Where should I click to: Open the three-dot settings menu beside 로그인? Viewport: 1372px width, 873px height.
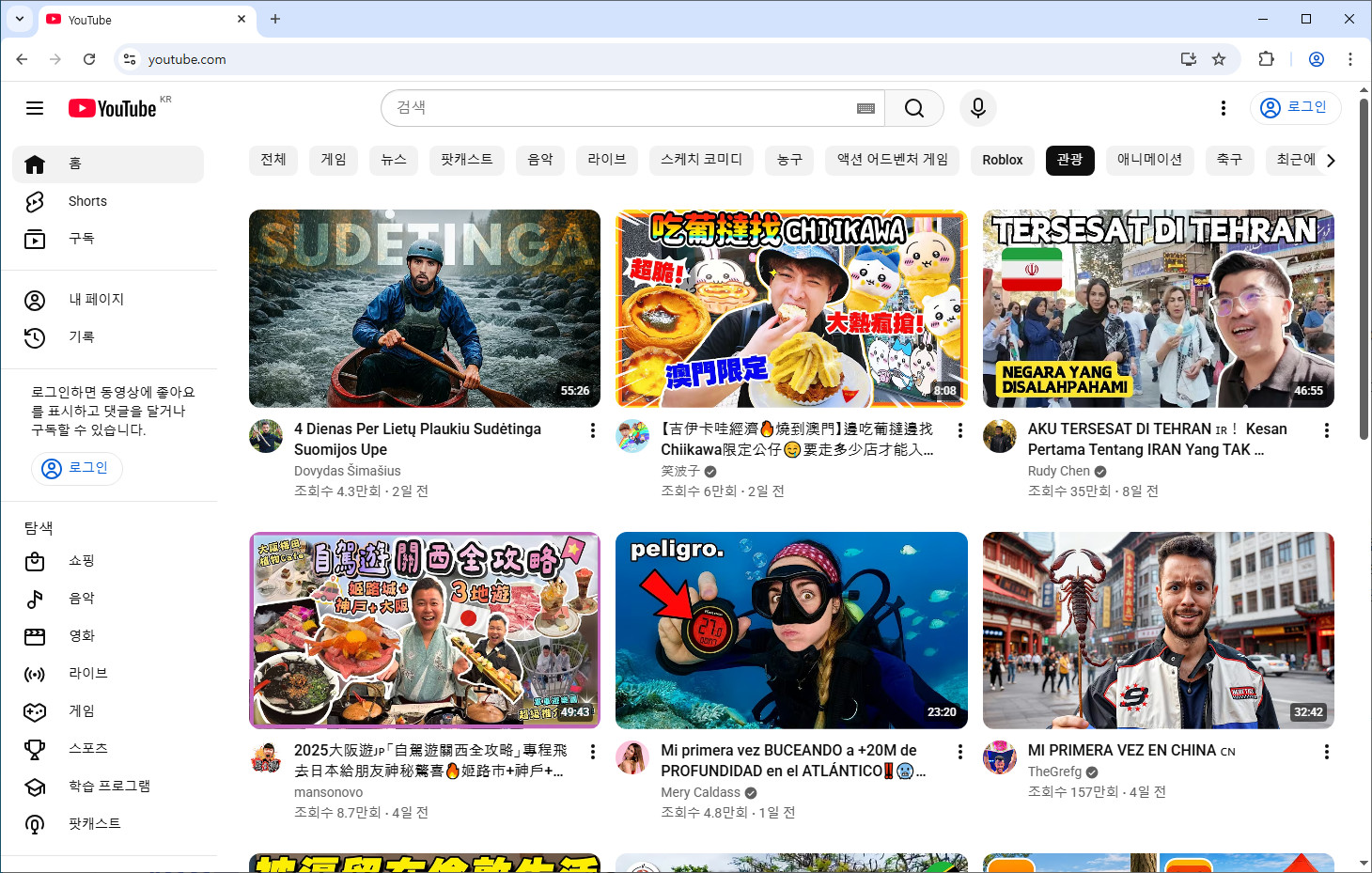1223,108
